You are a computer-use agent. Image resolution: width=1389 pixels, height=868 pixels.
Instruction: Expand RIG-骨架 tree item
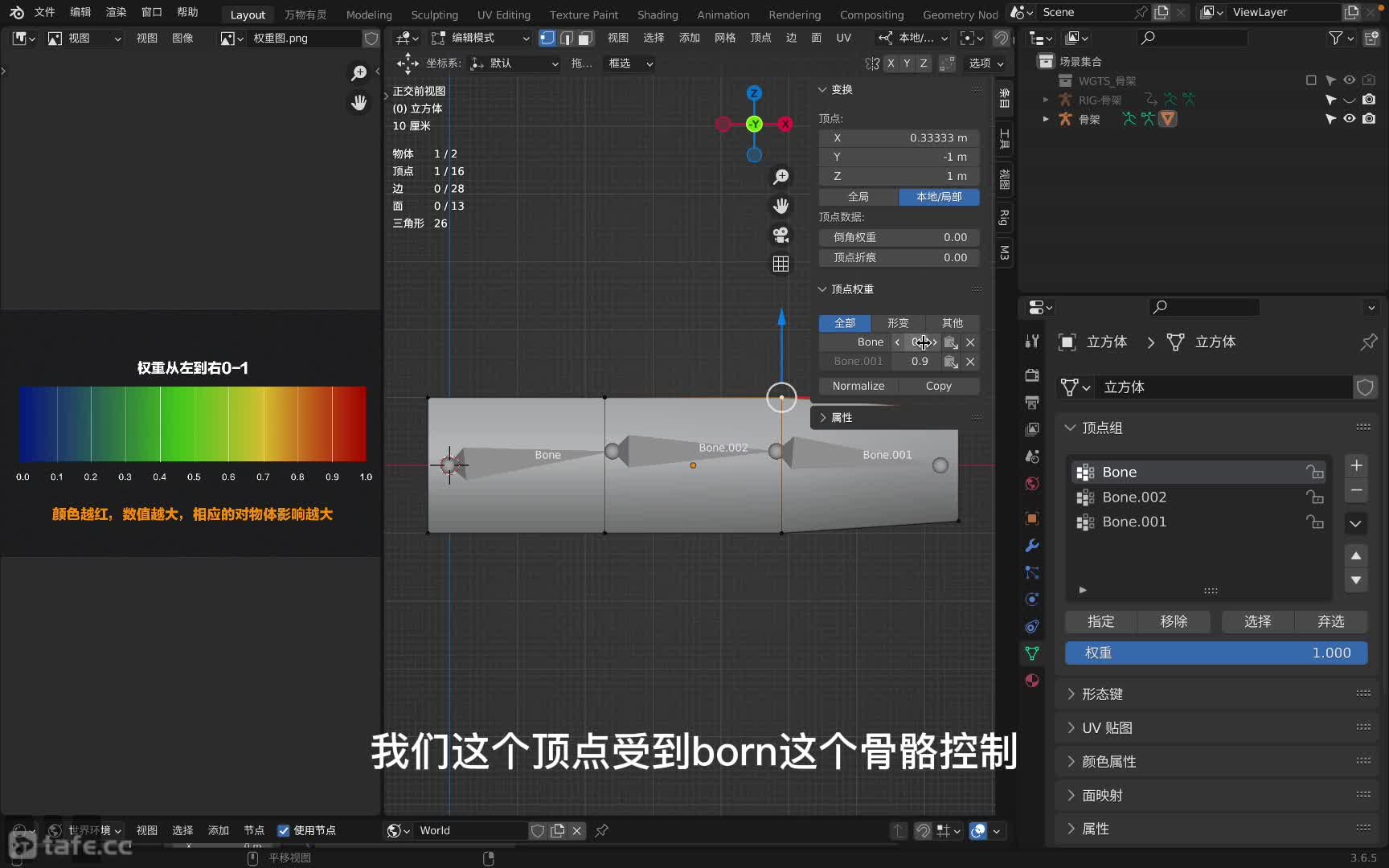pyautogui.click(x=1046, y=100)
